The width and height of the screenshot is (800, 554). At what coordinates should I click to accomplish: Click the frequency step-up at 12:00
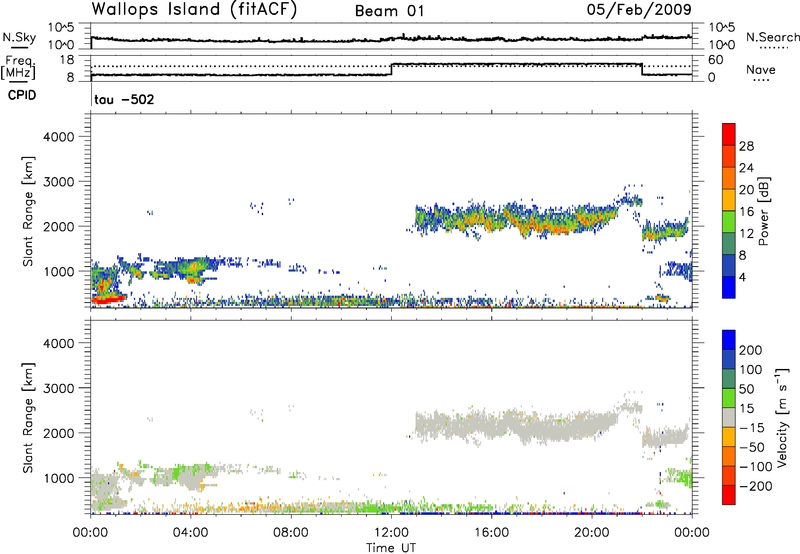tap(391, 69)
